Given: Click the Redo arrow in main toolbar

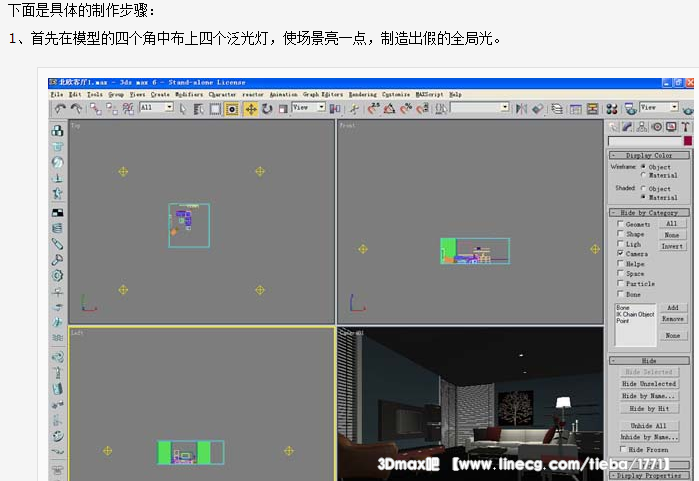Looking at the screenshot, I should (x=76, y=108).
